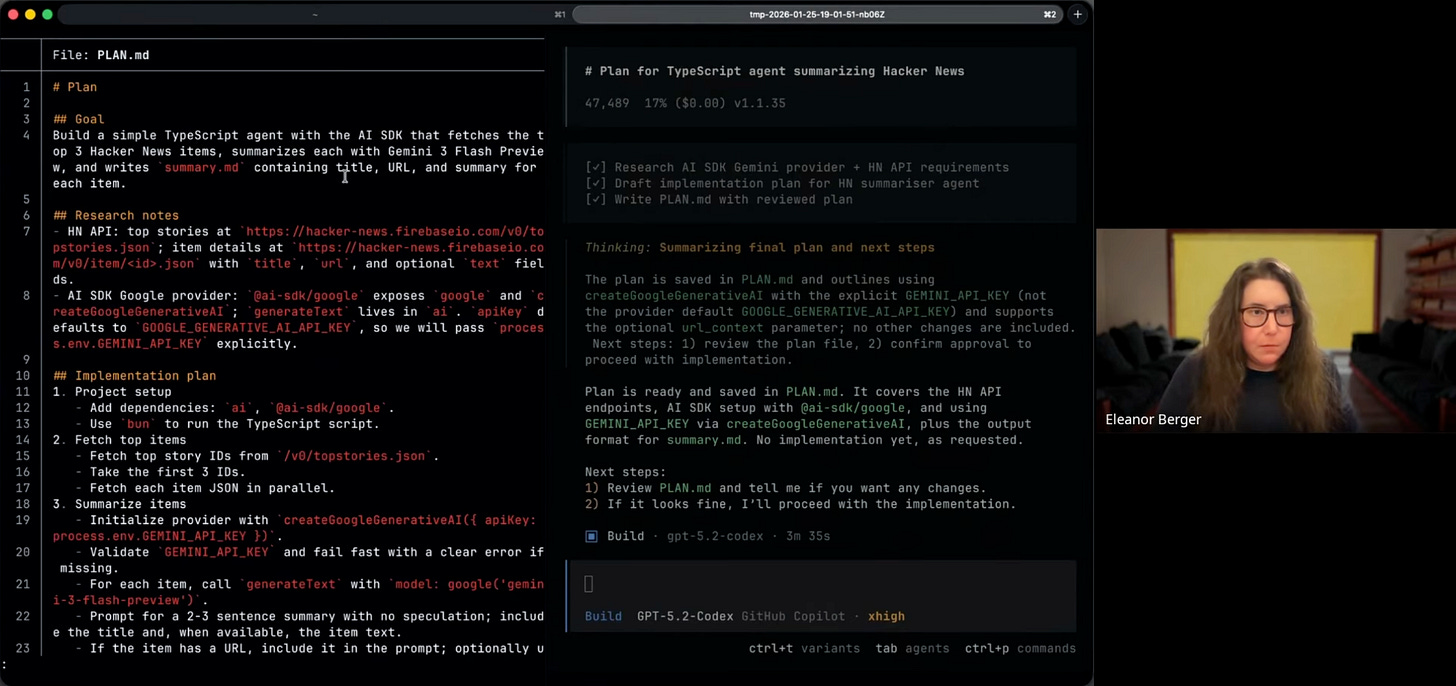Click the green fullscreen window light
The height and width of the screenshot is (686, 1456).
tap(47, 14)
